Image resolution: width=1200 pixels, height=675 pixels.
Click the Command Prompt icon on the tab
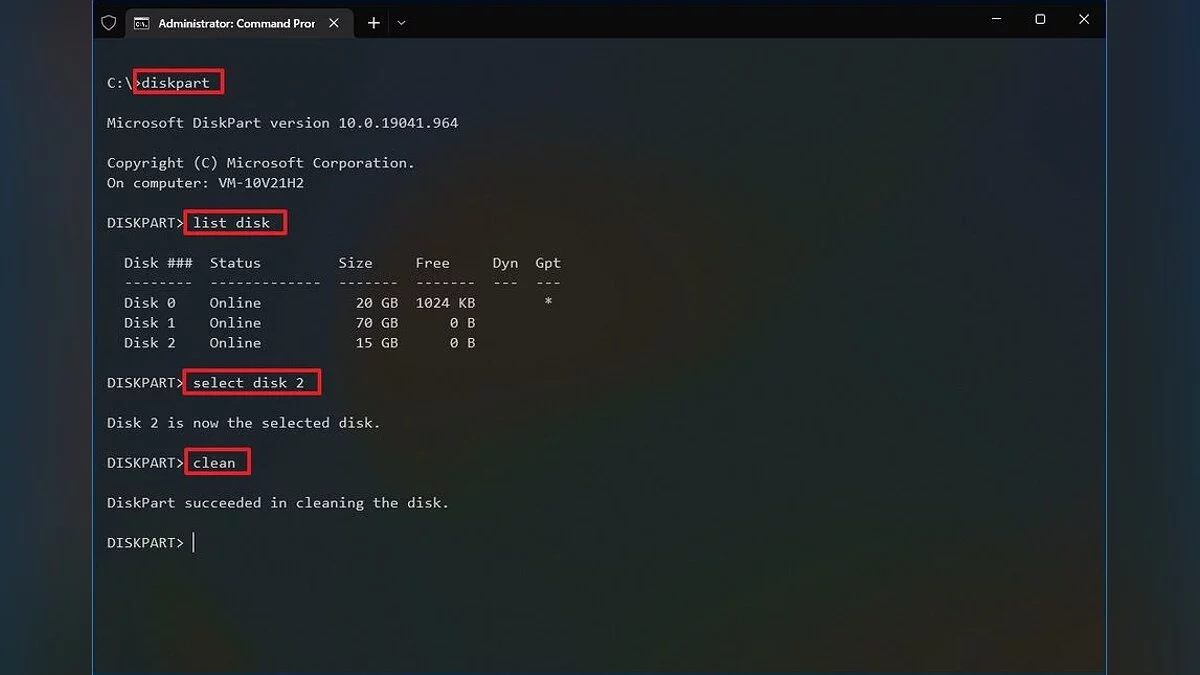coord(142,23)
